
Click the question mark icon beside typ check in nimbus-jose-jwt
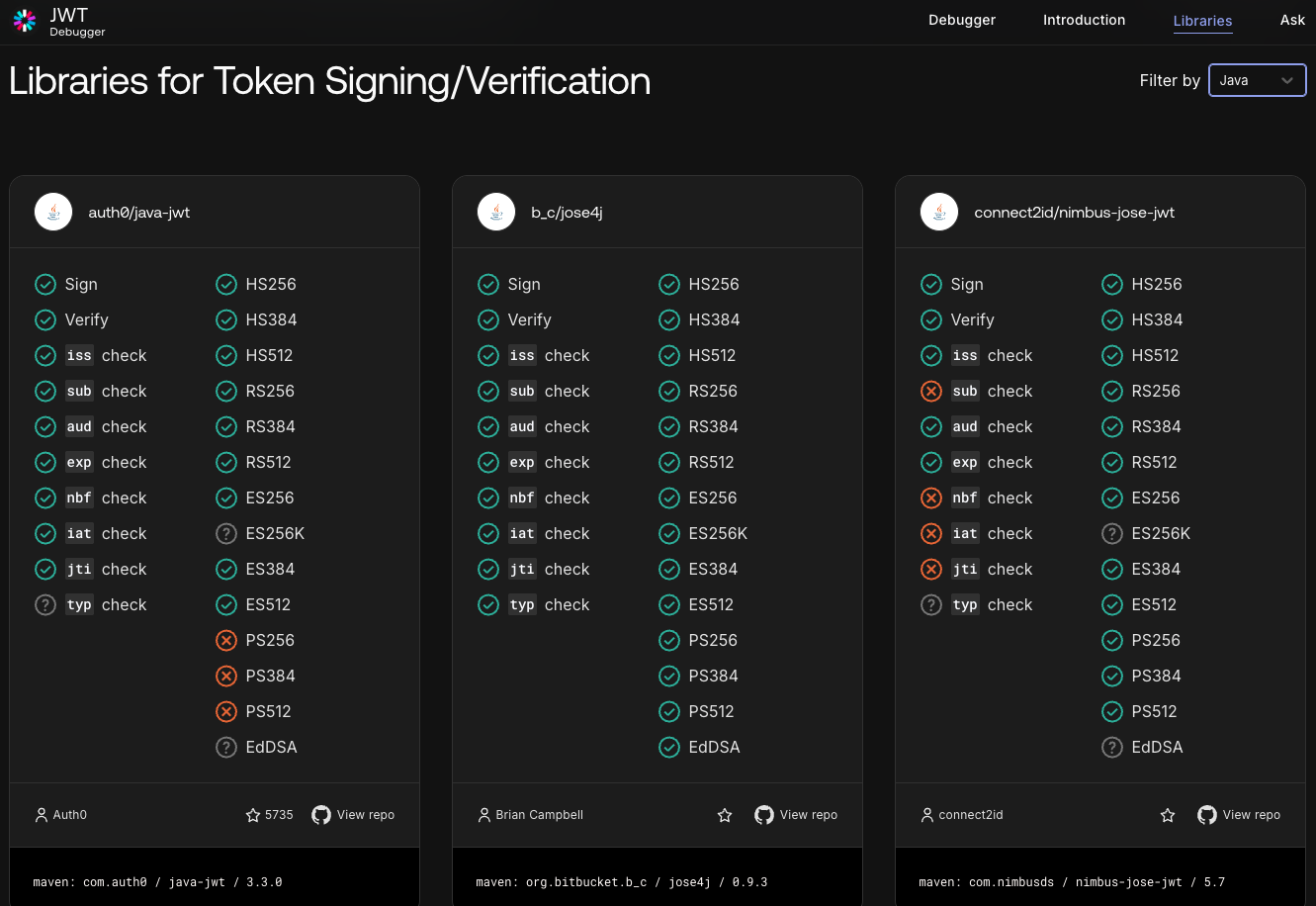pyautogui.click(x=931, y=604)
